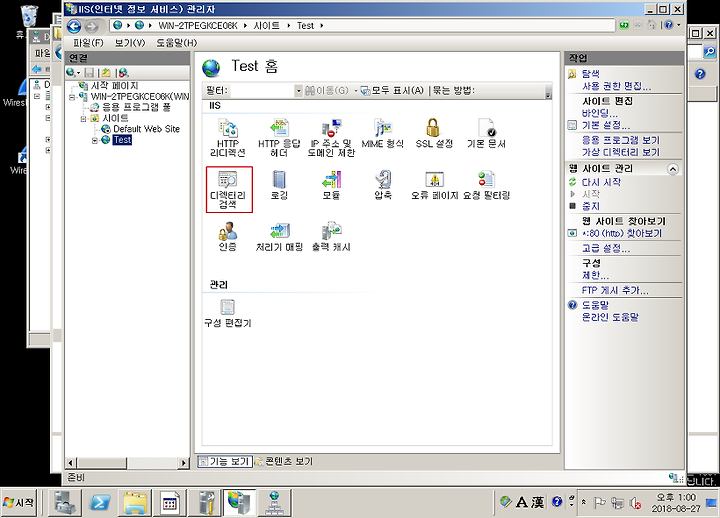Open the 도움말(H) menu
The image size is (720, 518).
click(x=176, y=43)
